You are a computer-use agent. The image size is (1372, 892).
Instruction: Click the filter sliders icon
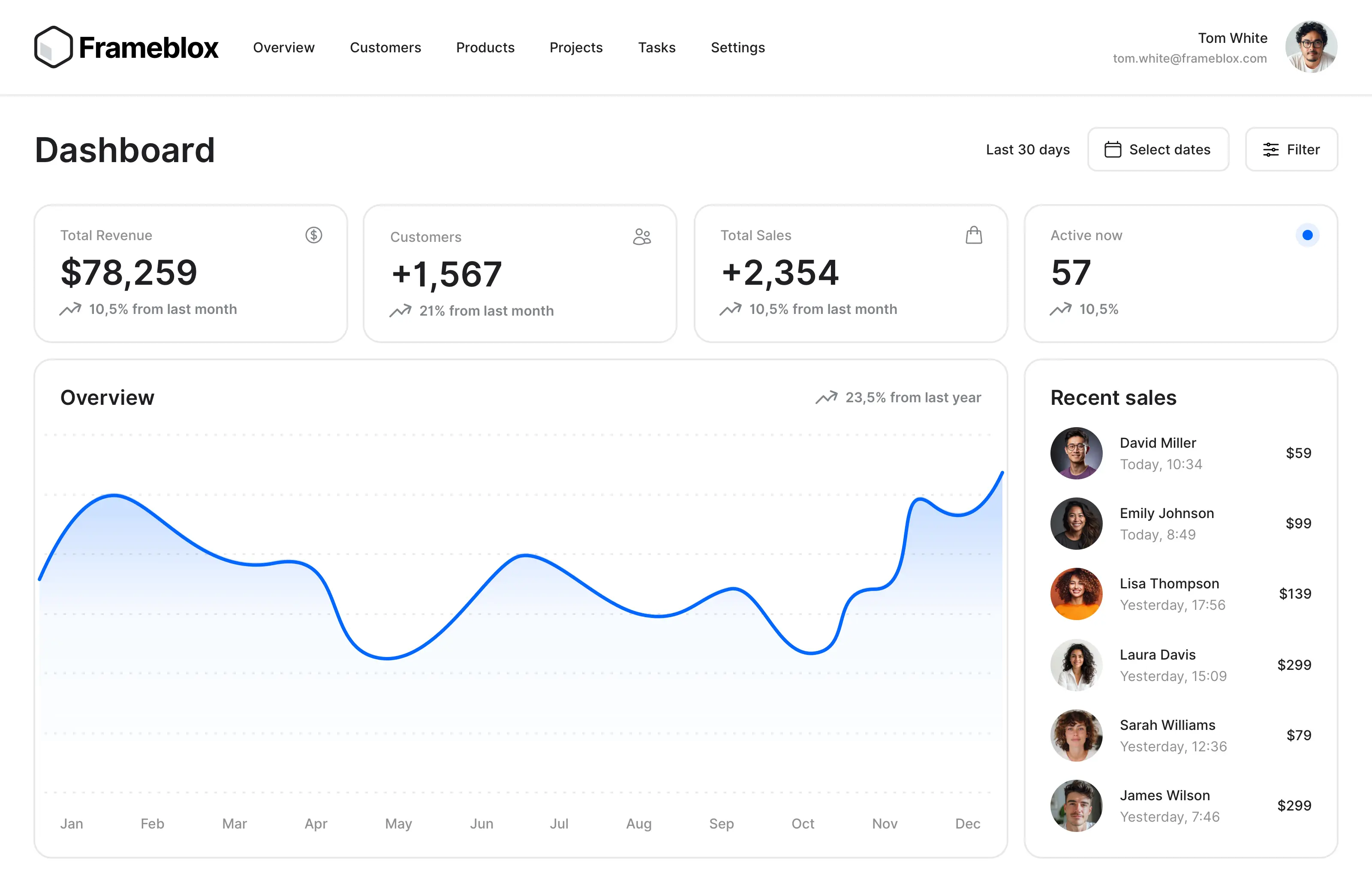pyautogui.click(x=1272, y=149)
